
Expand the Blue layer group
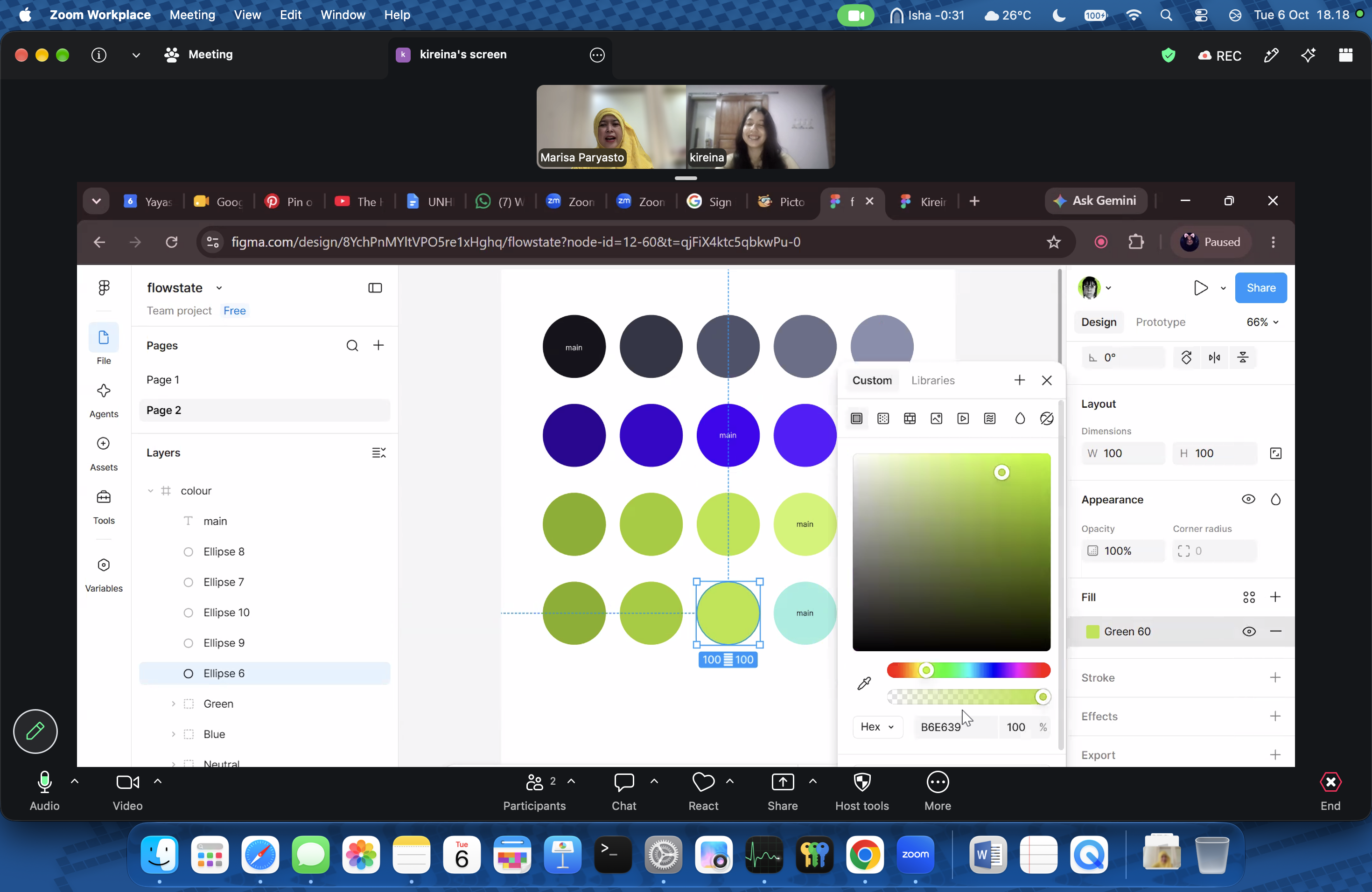(173, 734)
